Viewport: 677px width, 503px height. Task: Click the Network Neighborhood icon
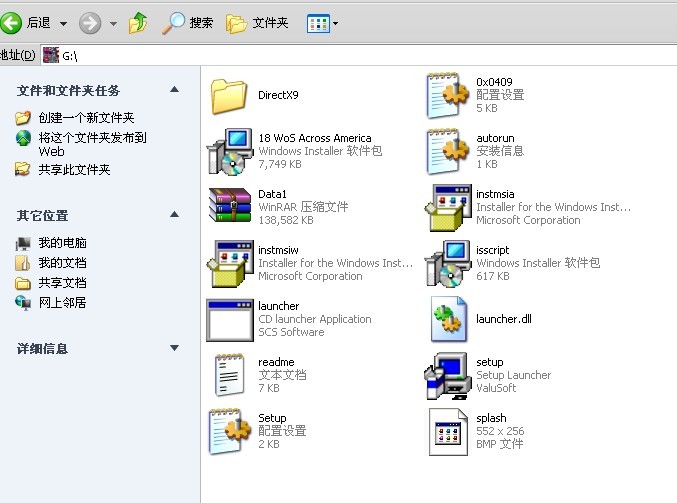(x=23, y=303)
